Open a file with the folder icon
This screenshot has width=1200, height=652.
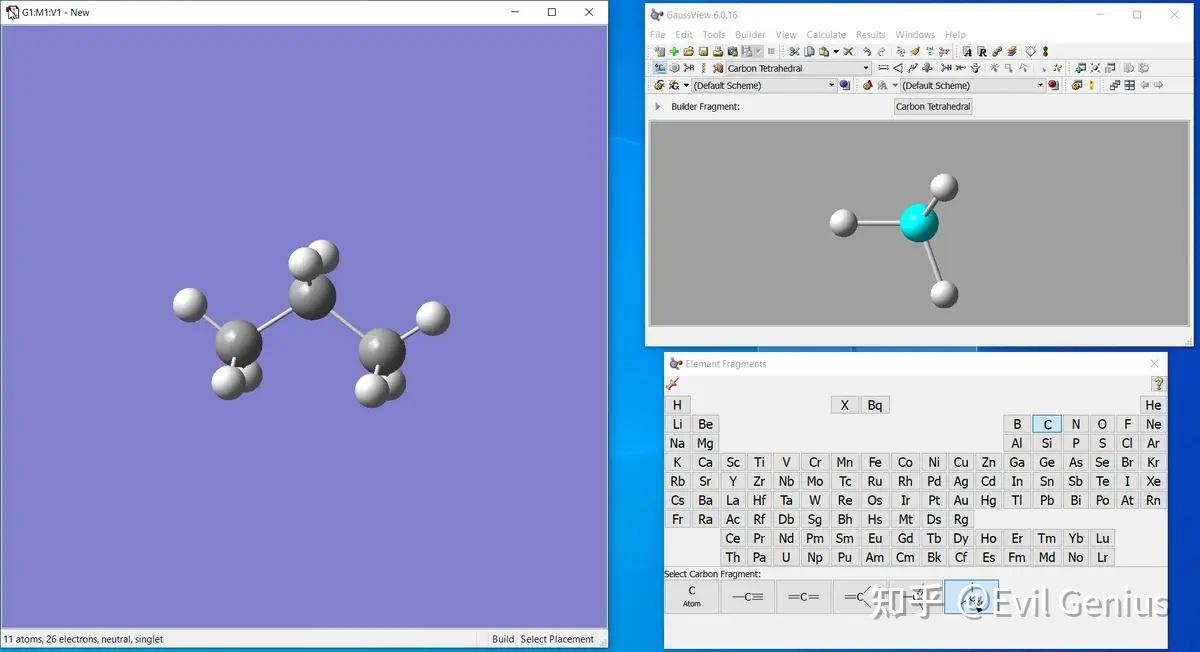[x=688, y=51]
